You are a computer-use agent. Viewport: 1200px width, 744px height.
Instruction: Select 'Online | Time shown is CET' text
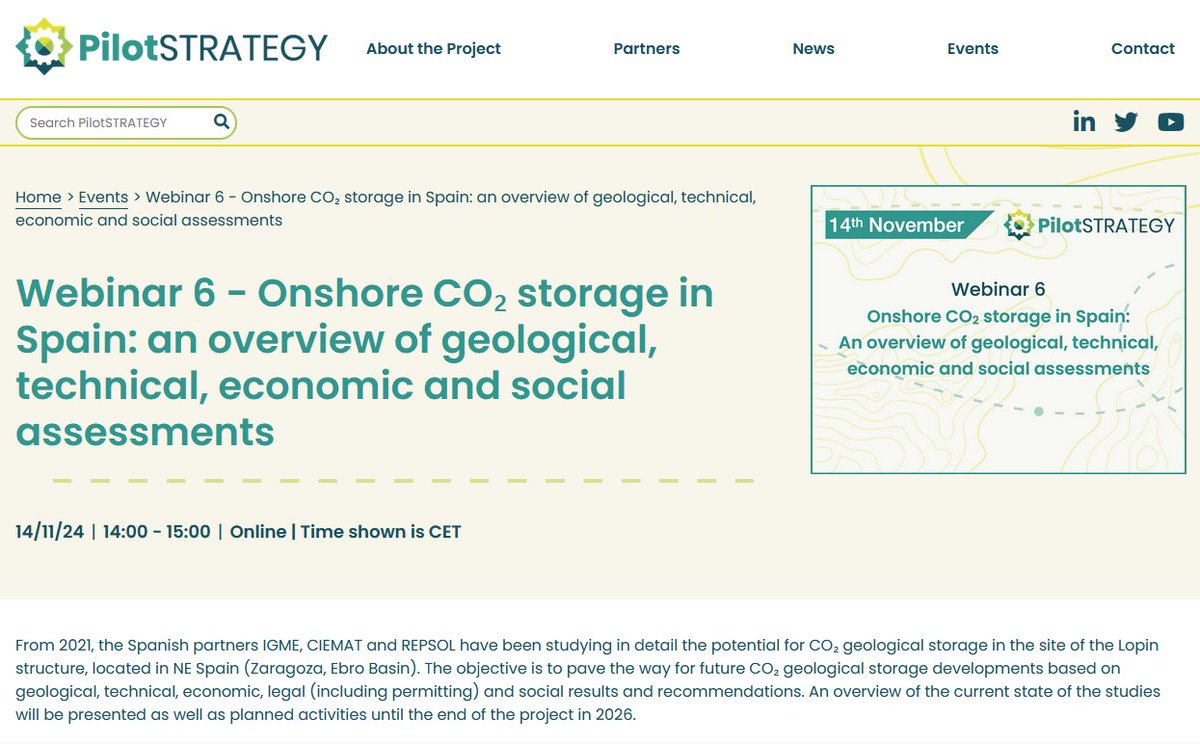tap(346, 531)
